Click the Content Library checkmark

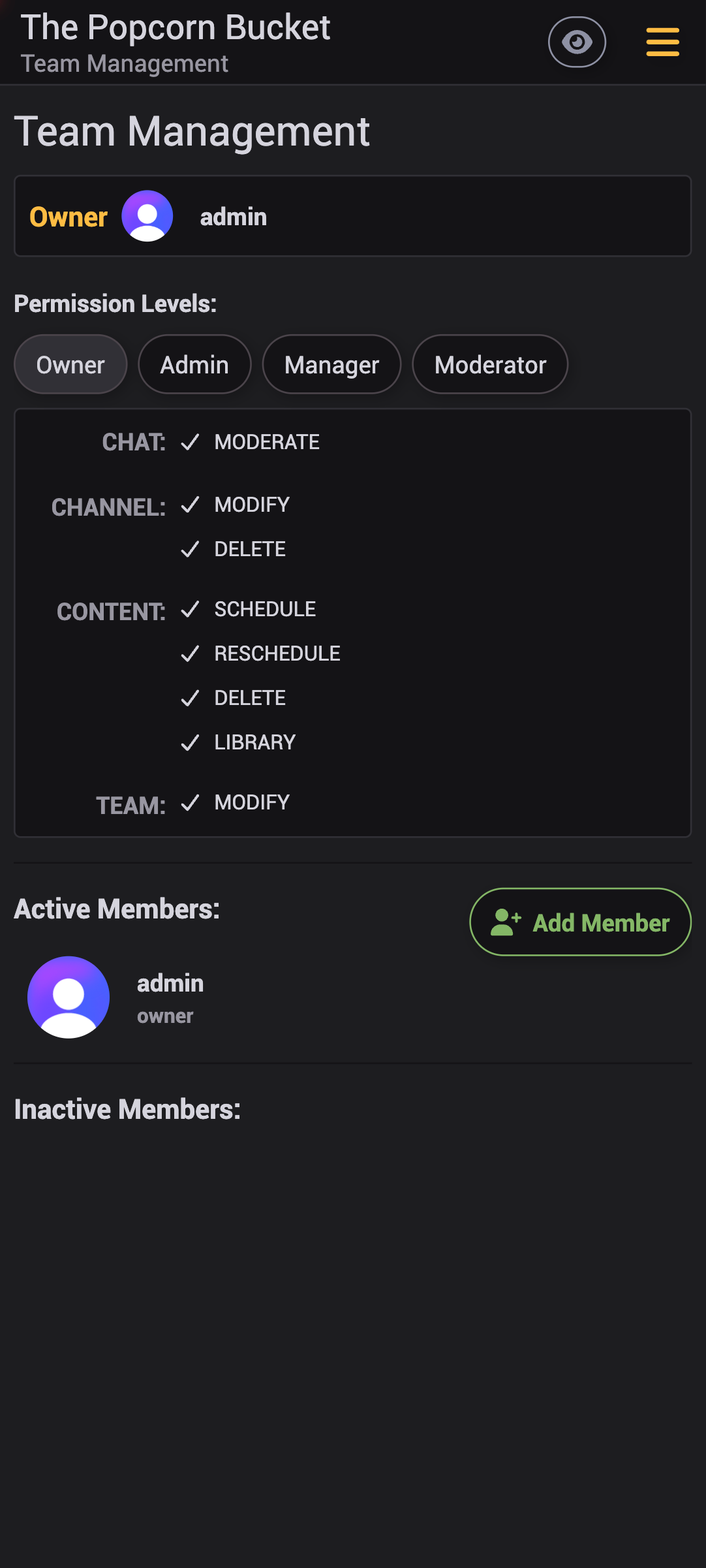190,743
